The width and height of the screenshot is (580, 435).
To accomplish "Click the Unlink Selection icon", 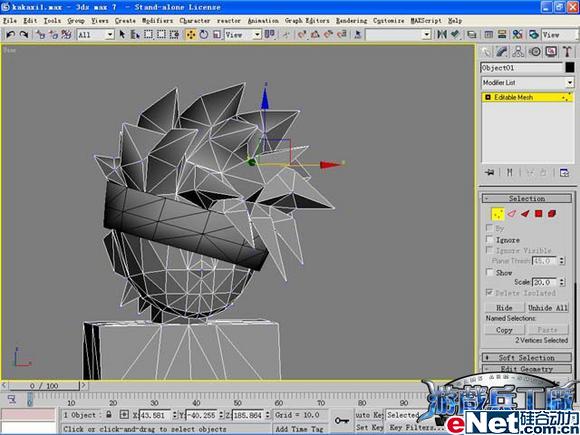I will click(54, 34).
